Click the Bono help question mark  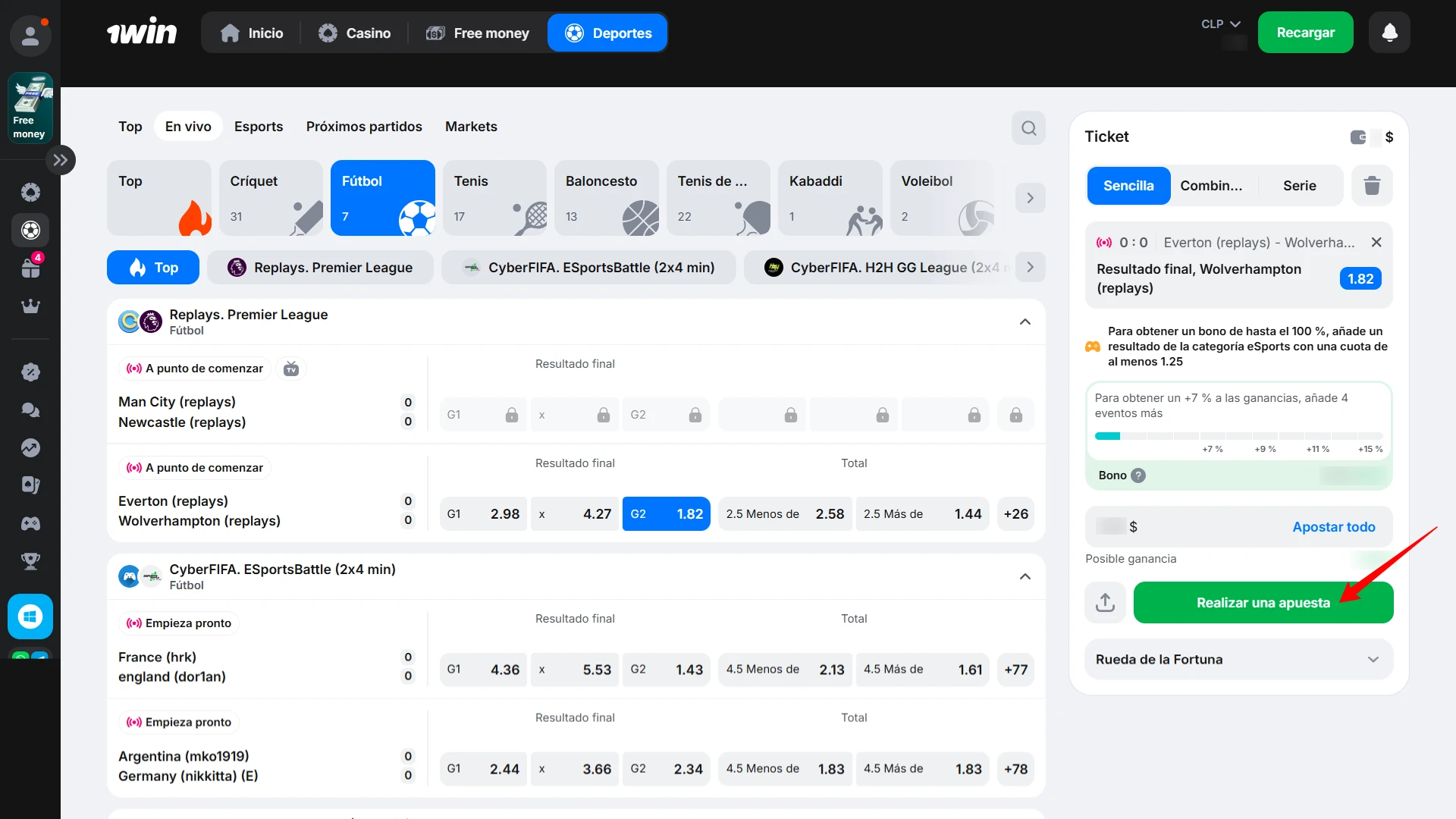click(x=1138, y=475)
